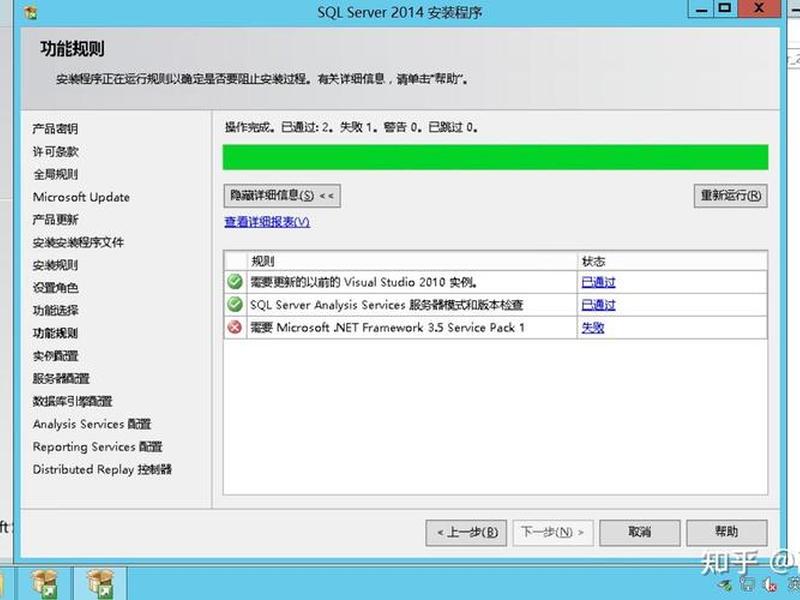Click 隐藏详细信息(S) button to hide details
Viewport: 800px width, 600px height.
point(282,196)
